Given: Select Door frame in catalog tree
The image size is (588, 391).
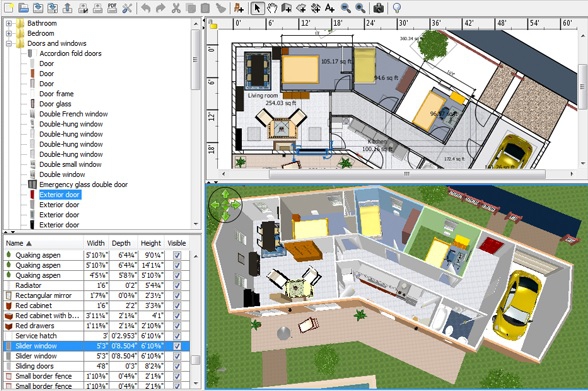Looking at the screenshot, I should pos(56,94).
